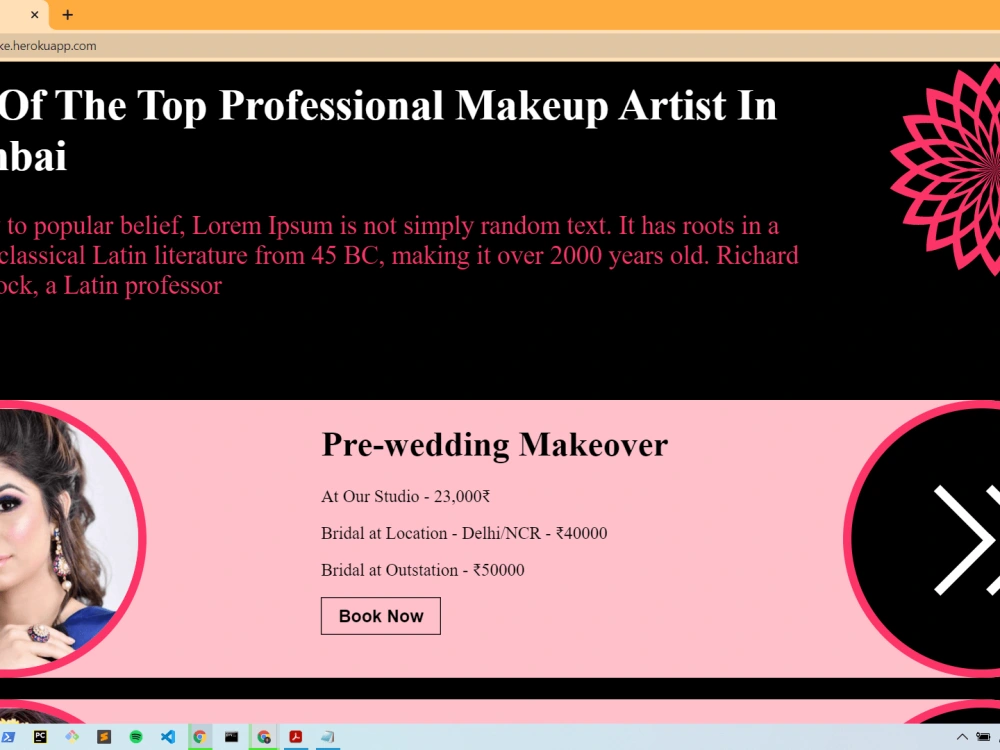The image size is (1000, 750).
Task: Click the 'Bridal at Location - Delhi/NCR - ₹40000' line
Action: [x=464, y=533]
